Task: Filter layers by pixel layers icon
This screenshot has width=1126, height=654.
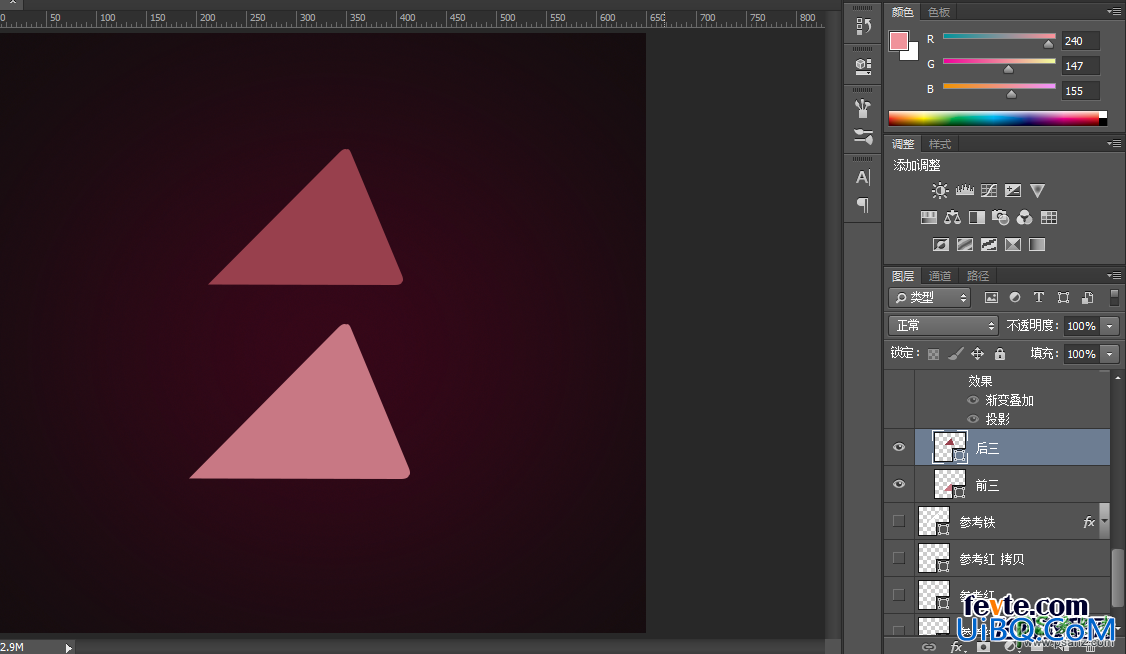Action: 991,297
